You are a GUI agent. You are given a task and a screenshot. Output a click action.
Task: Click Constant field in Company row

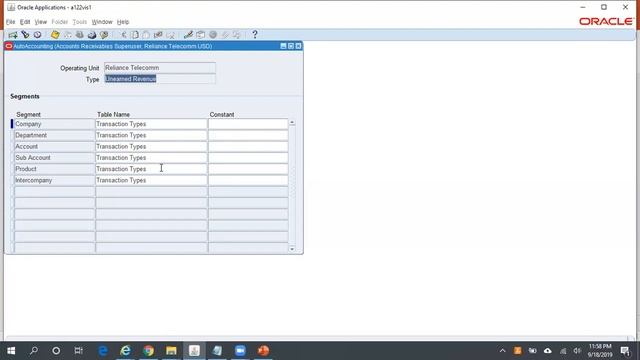click(248, 124)
